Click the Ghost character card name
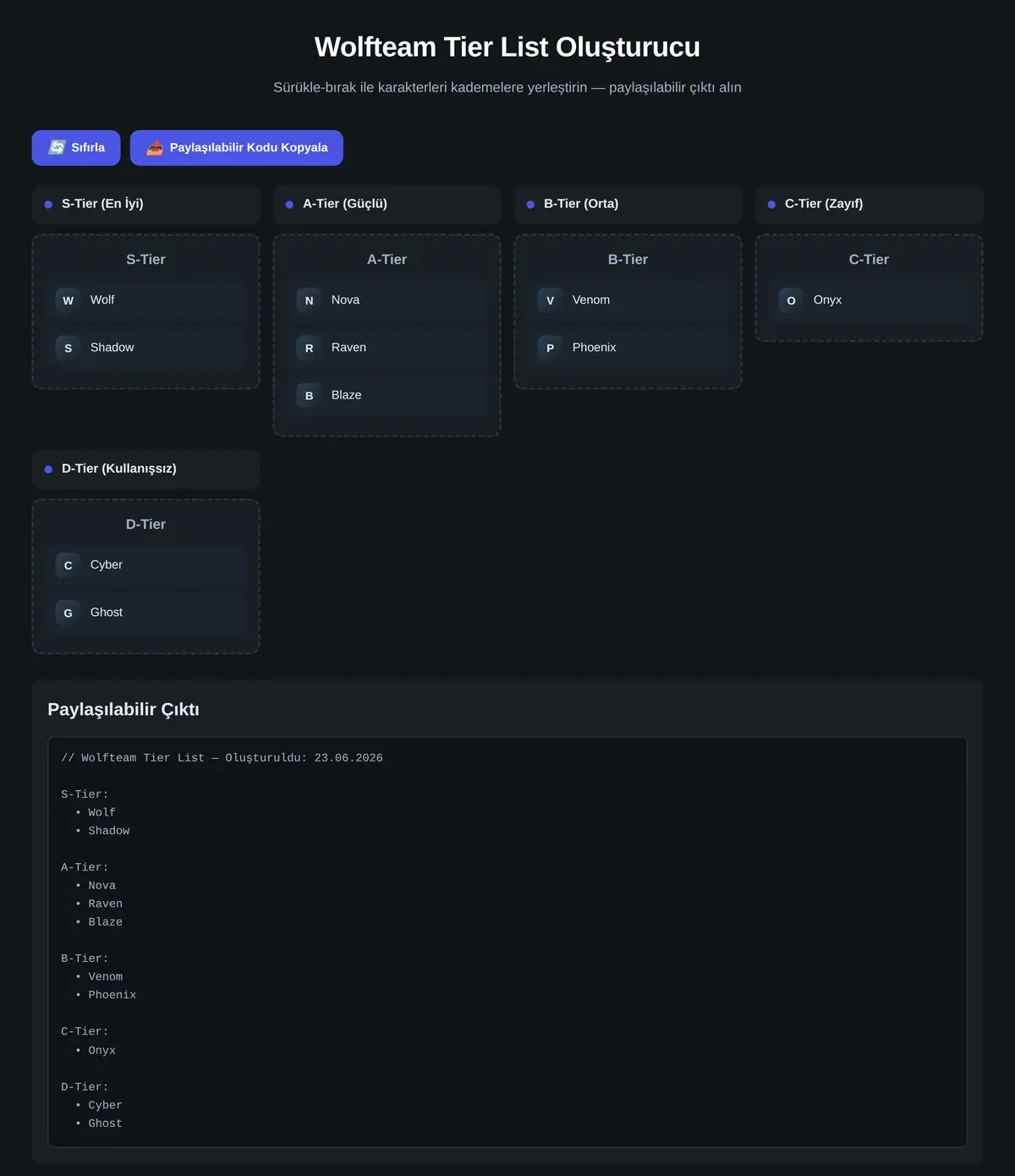This screenshot has height=1176, width=1015. [107, 613]
